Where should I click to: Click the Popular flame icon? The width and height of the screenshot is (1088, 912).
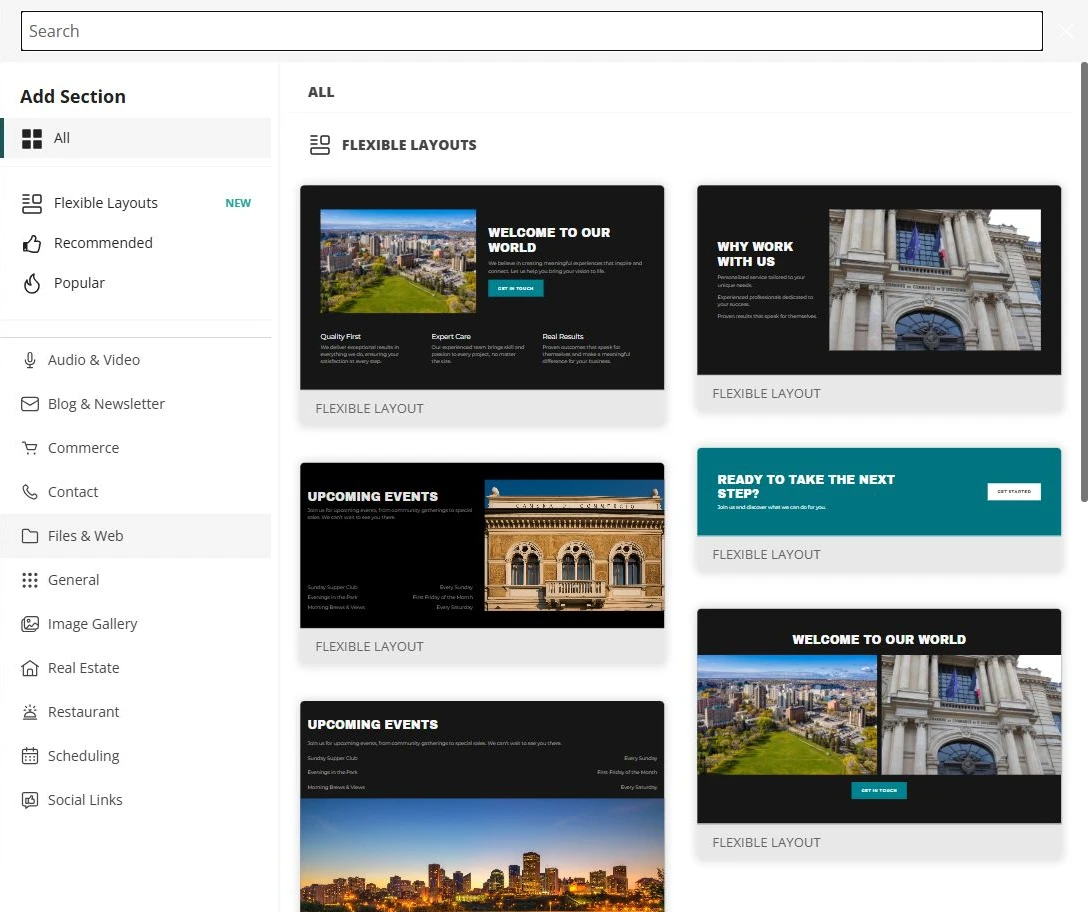tap(32, 283)
